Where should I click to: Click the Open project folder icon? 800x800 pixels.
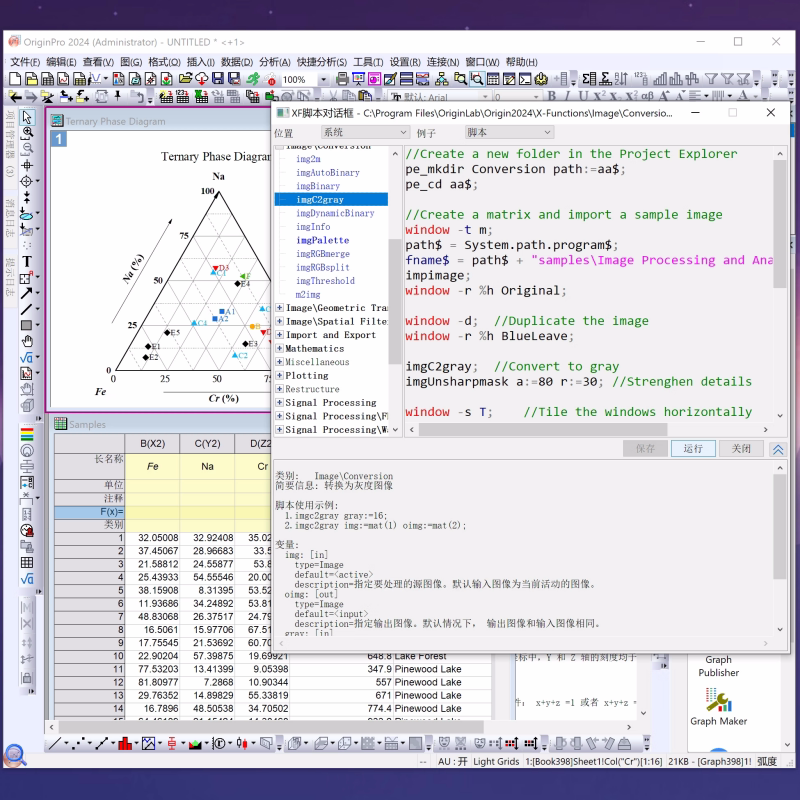click(x=185, y=79)
